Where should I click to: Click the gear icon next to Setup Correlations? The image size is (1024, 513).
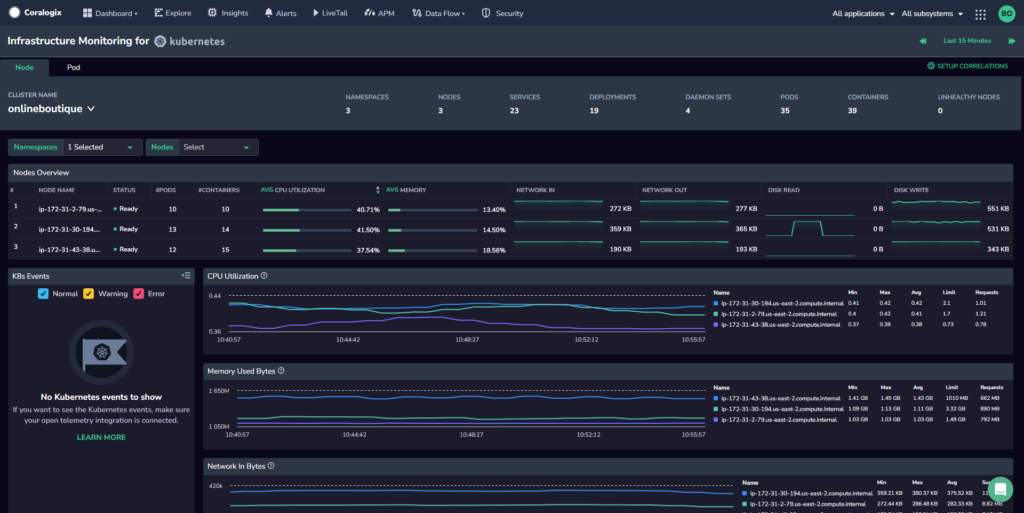pos(931,66)
